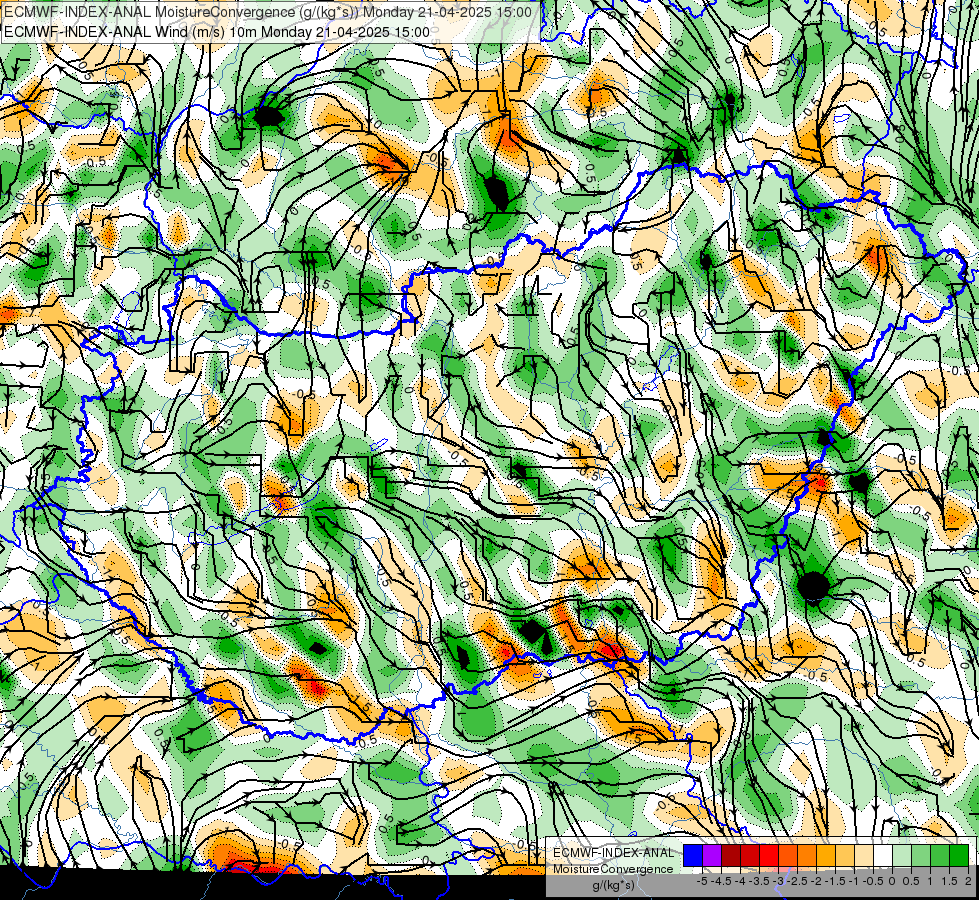This screenshot has height=900, width=979.
Task: Select the legend swatch between -4 and -3.5
Action: click(750, 855)
